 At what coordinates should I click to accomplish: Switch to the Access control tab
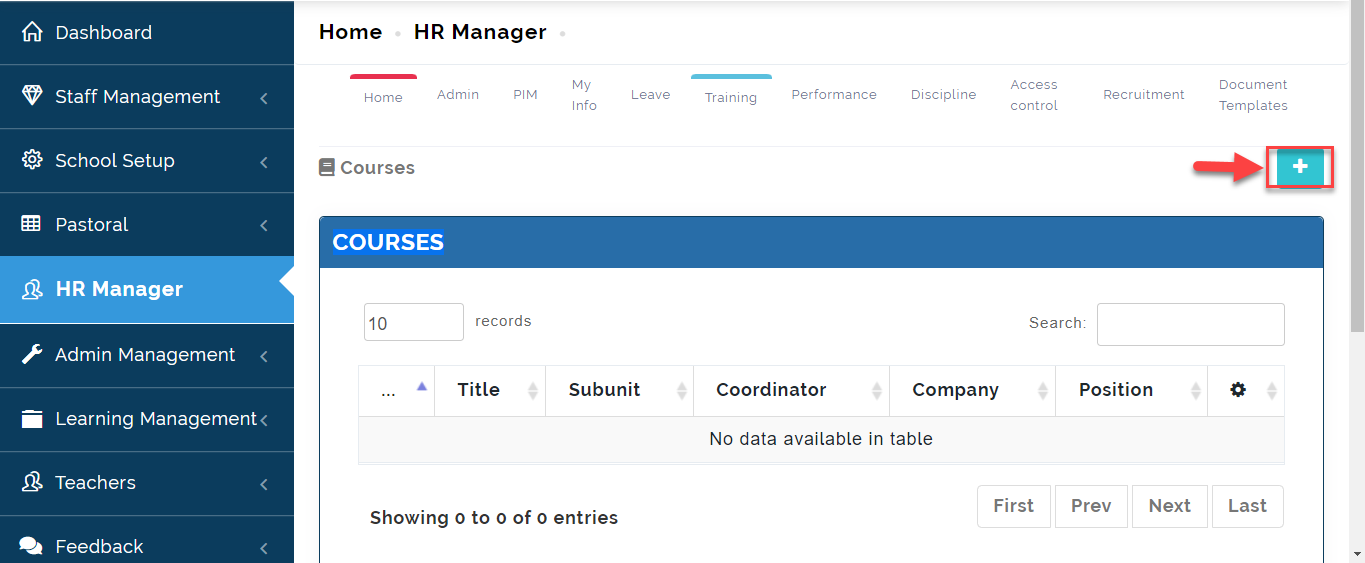click(1034, 95)
